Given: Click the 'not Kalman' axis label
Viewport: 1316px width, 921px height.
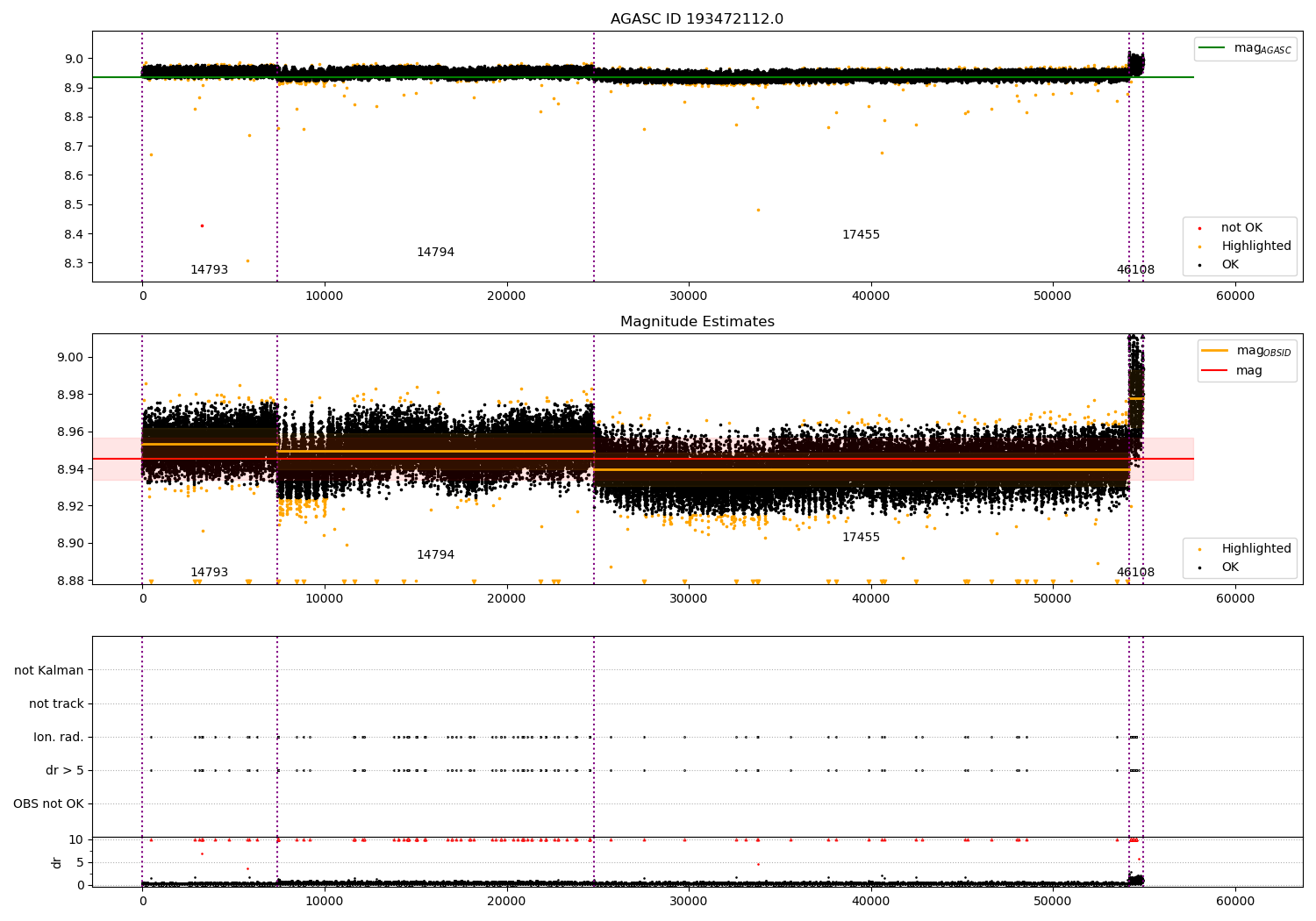Looking at the screenshot, I should (x=49, y=671).
